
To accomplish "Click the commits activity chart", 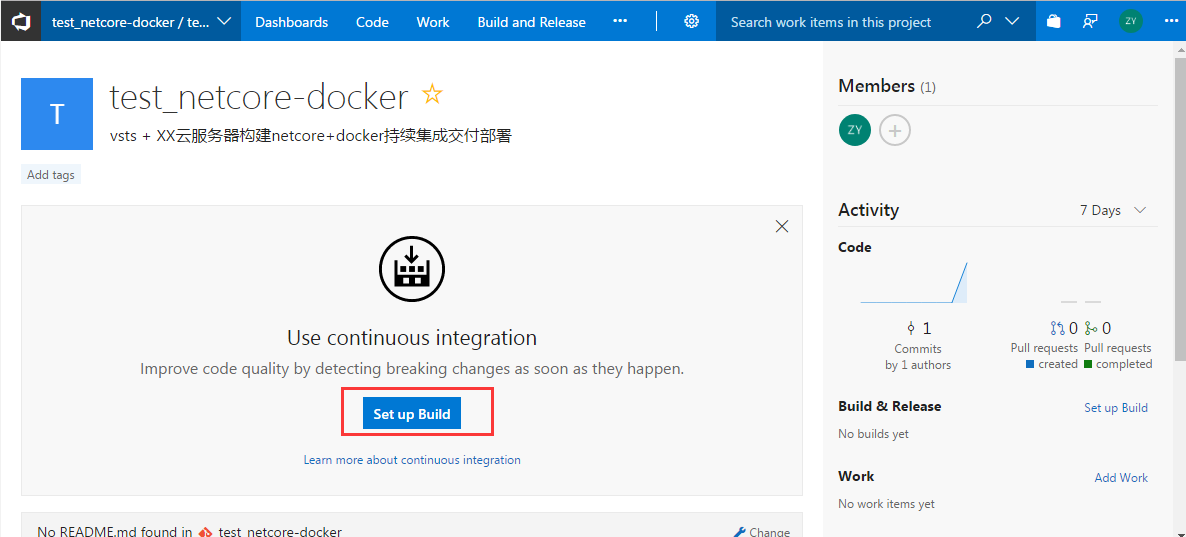I will click(914, 283).
